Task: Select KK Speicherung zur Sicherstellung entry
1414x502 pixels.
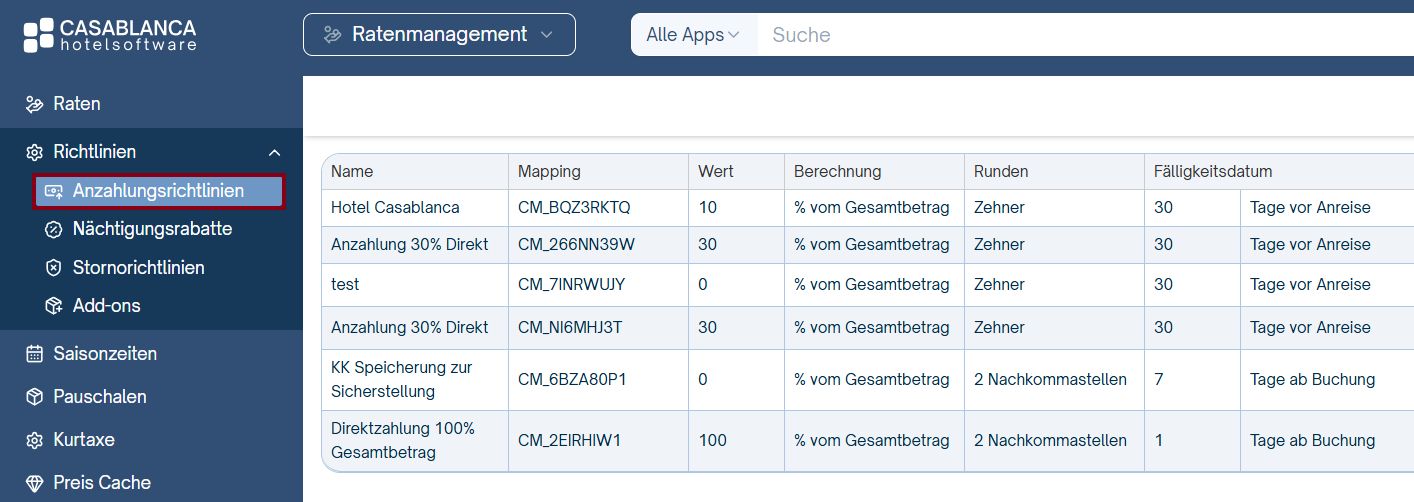Action: pos(402,380)
